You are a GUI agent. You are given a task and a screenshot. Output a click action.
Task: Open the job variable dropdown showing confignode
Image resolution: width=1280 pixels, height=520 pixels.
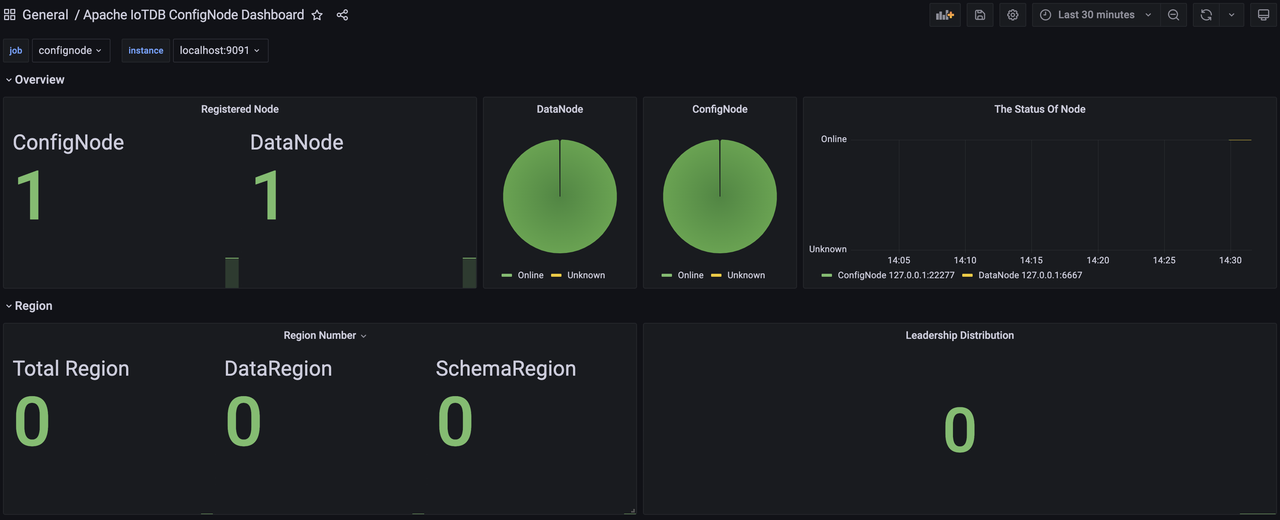pos(70,50)
